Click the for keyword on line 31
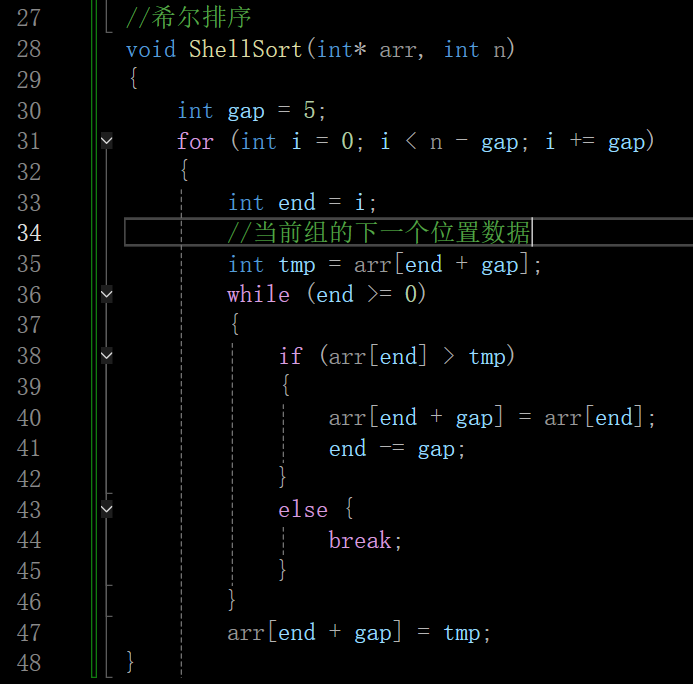Screen dimensions: 693x684 click(195, 141)
